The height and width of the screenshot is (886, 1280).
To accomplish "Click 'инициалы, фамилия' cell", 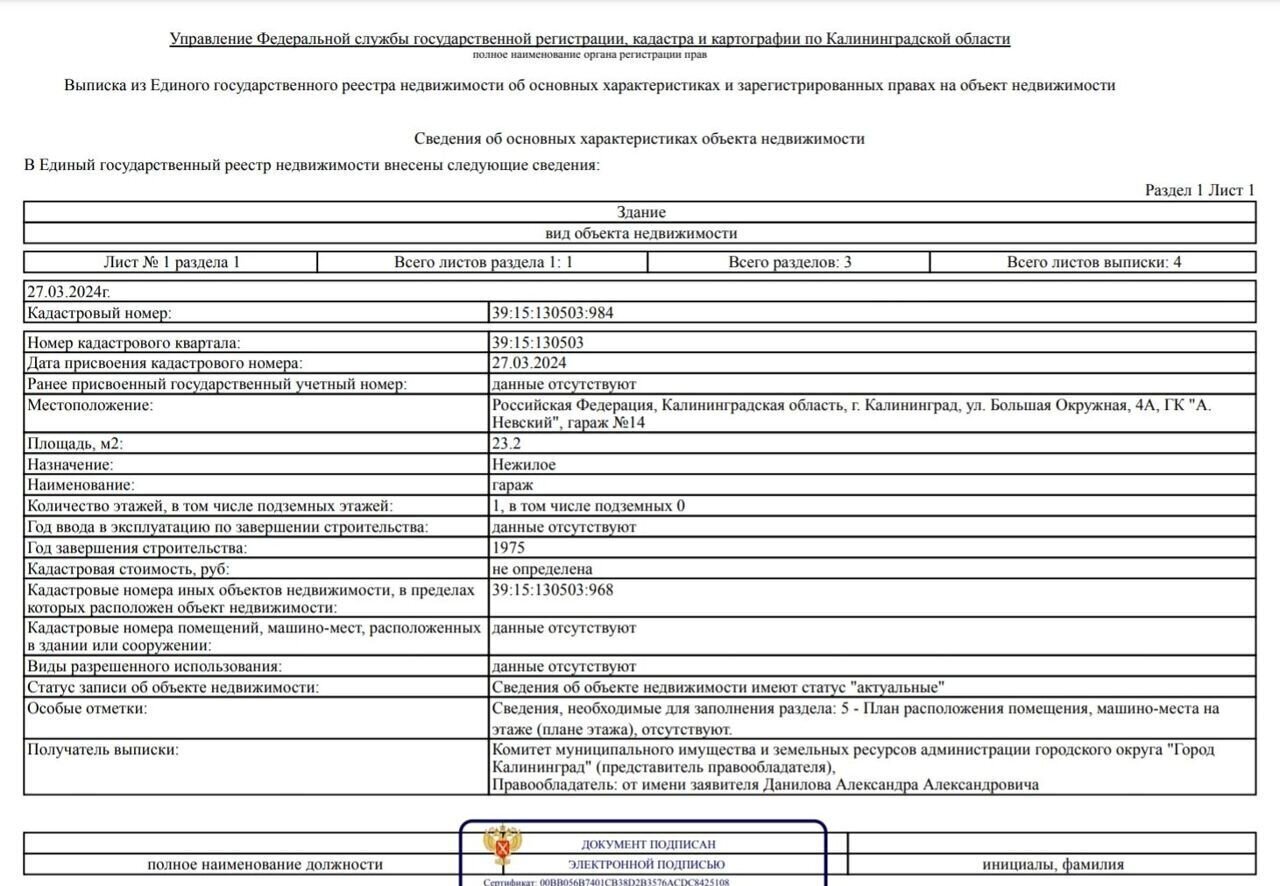I will point(1052,865).
